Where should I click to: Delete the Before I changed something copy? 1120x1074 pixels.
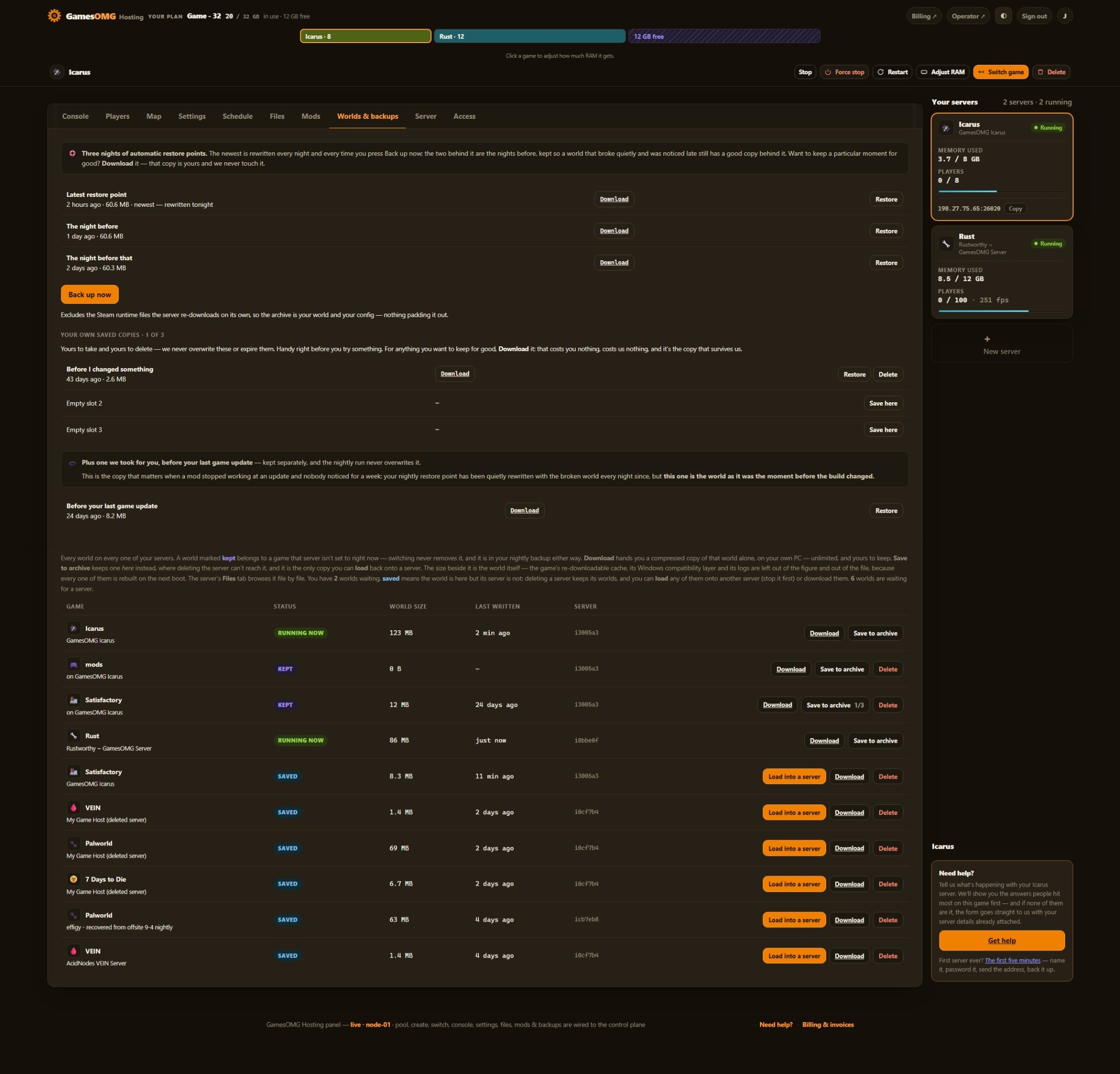click(x=887, y=374)
